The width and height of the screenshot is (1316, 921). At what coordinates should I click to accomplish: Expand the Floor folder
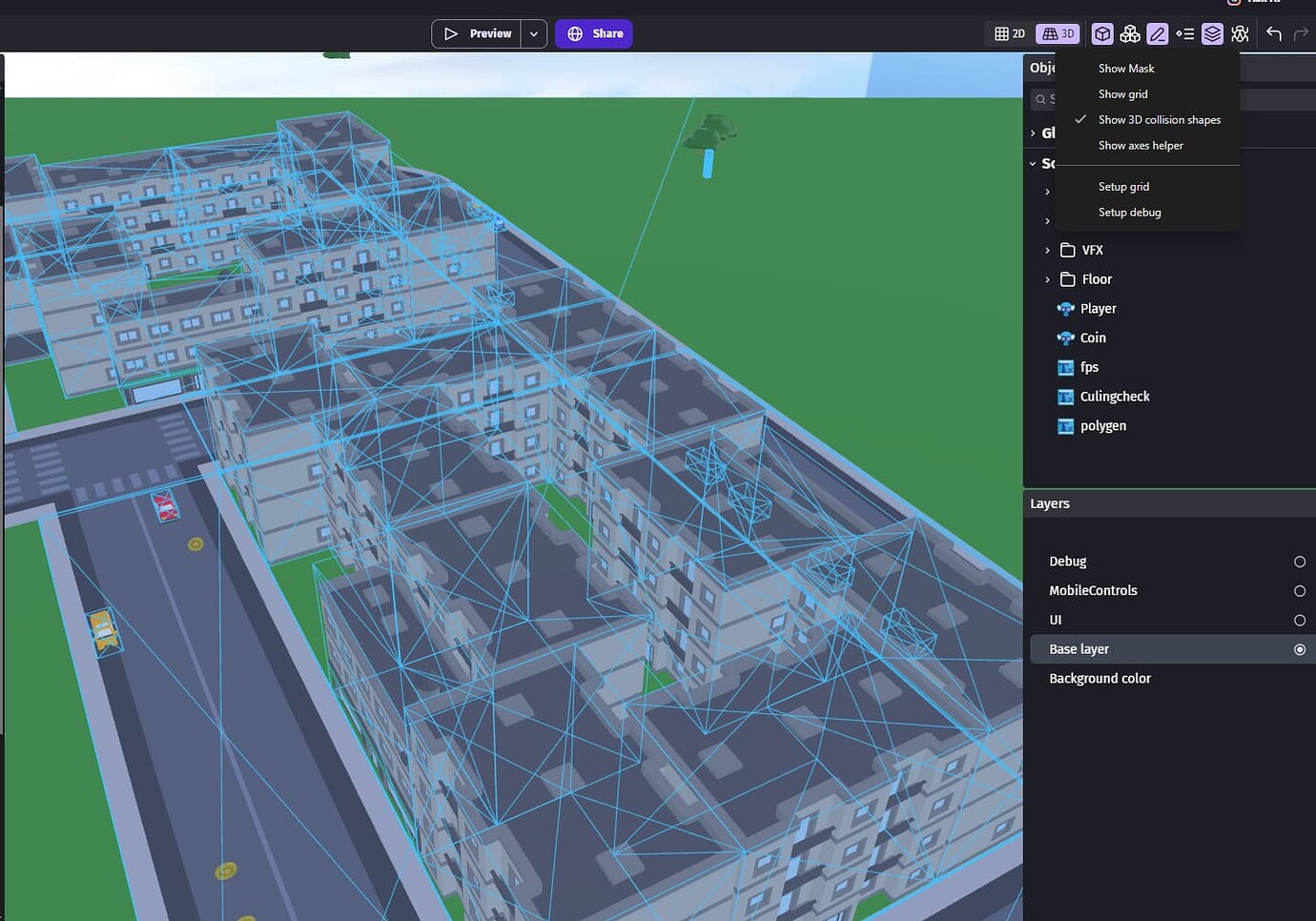1047,278
